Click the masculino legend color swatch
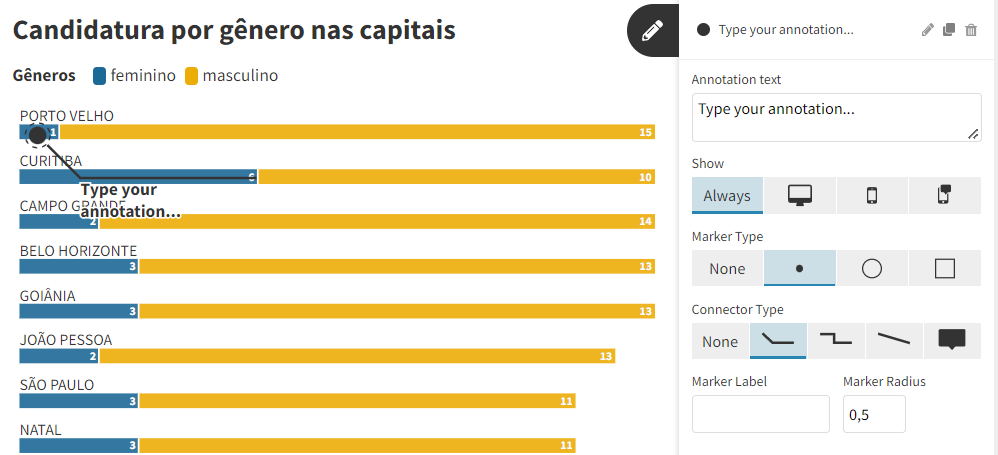Image resolution: width=998 pixels, height=455 pixels. pyautogui.click(x=192, y=76)
